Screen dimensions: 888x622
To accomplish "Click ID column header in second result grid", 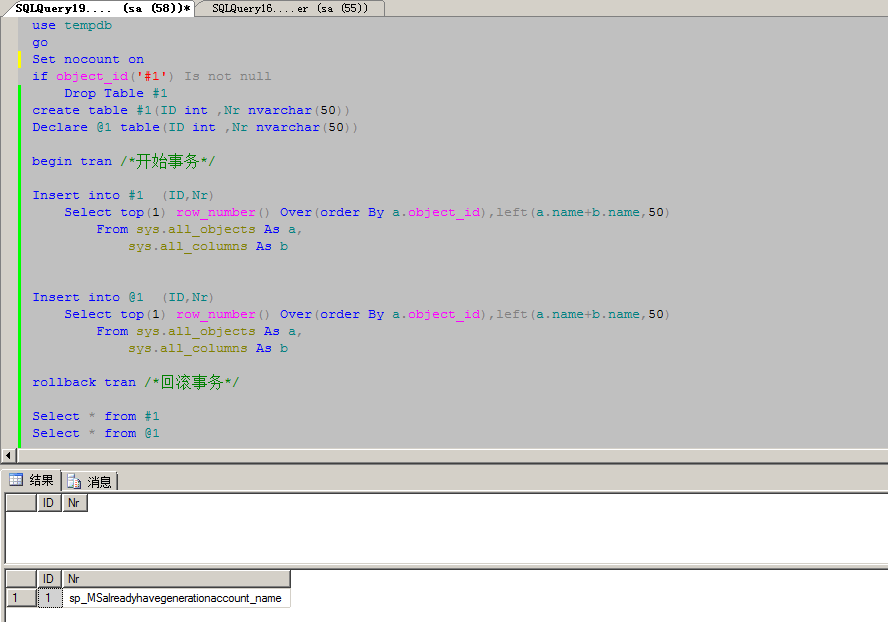I will click(48, 579).
